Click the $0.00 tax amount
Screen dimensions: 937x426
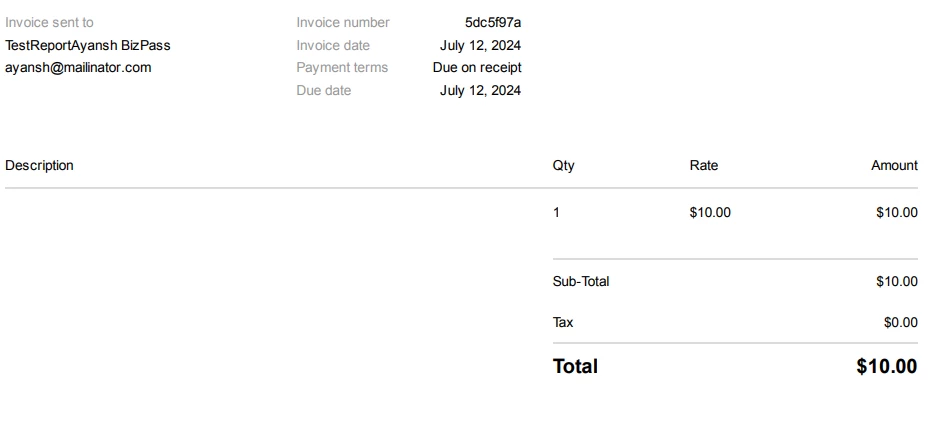(x=900, y=323)
